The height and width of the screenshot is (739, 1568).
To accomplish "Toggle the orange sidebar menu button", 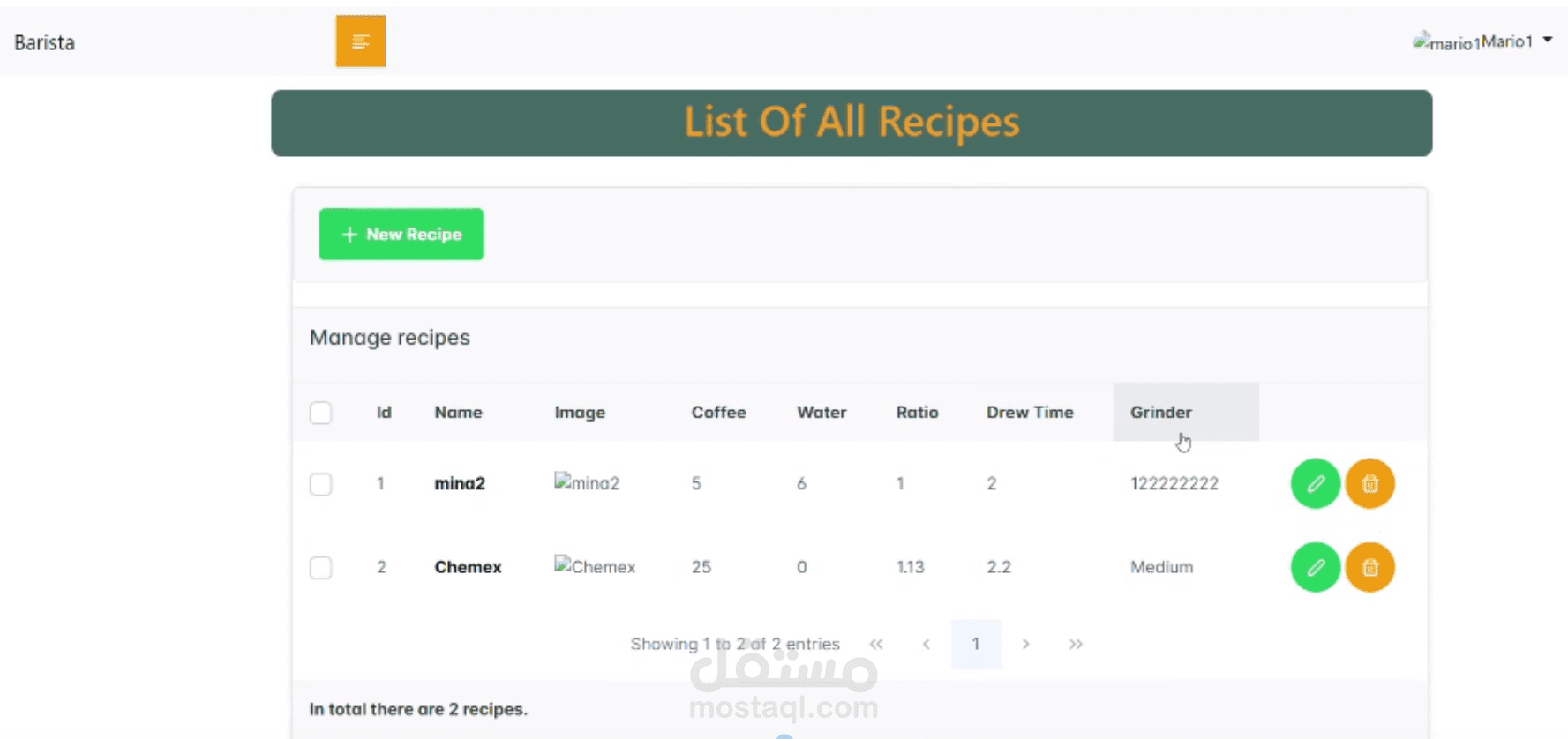I will click(361, 41).
